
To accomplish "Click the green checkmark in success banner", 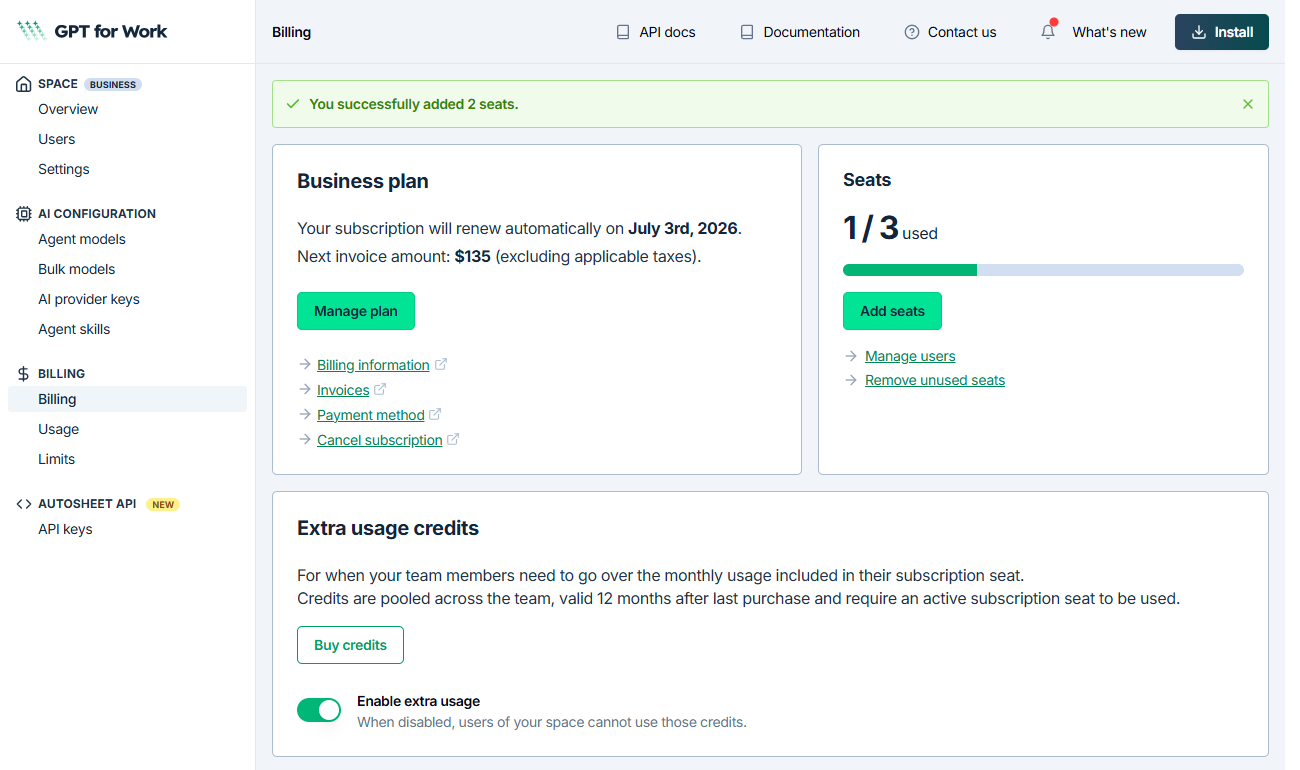I will click(x=293, y=104).
